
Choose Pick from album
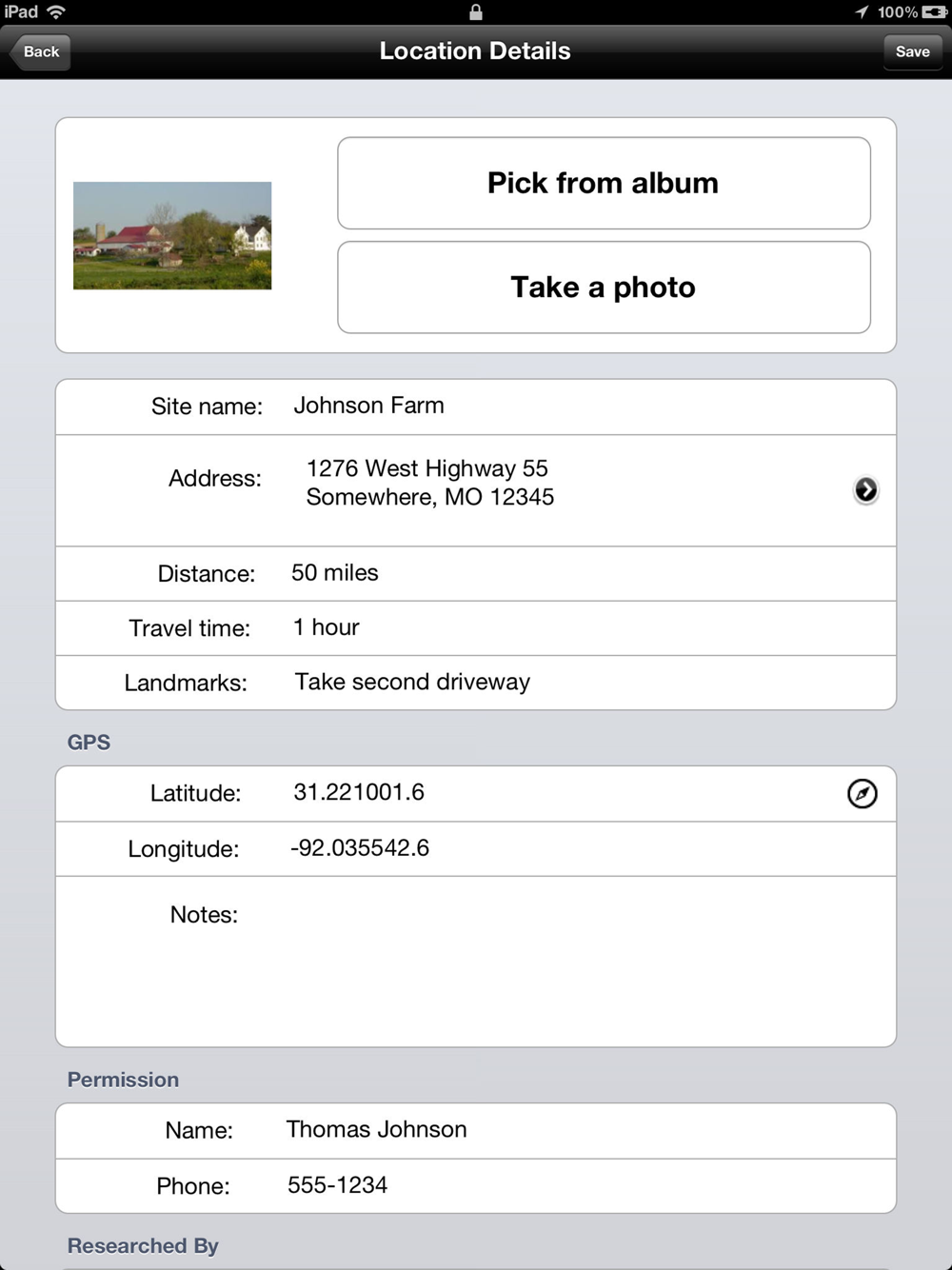pyautogui.click(x=604, y=183)
